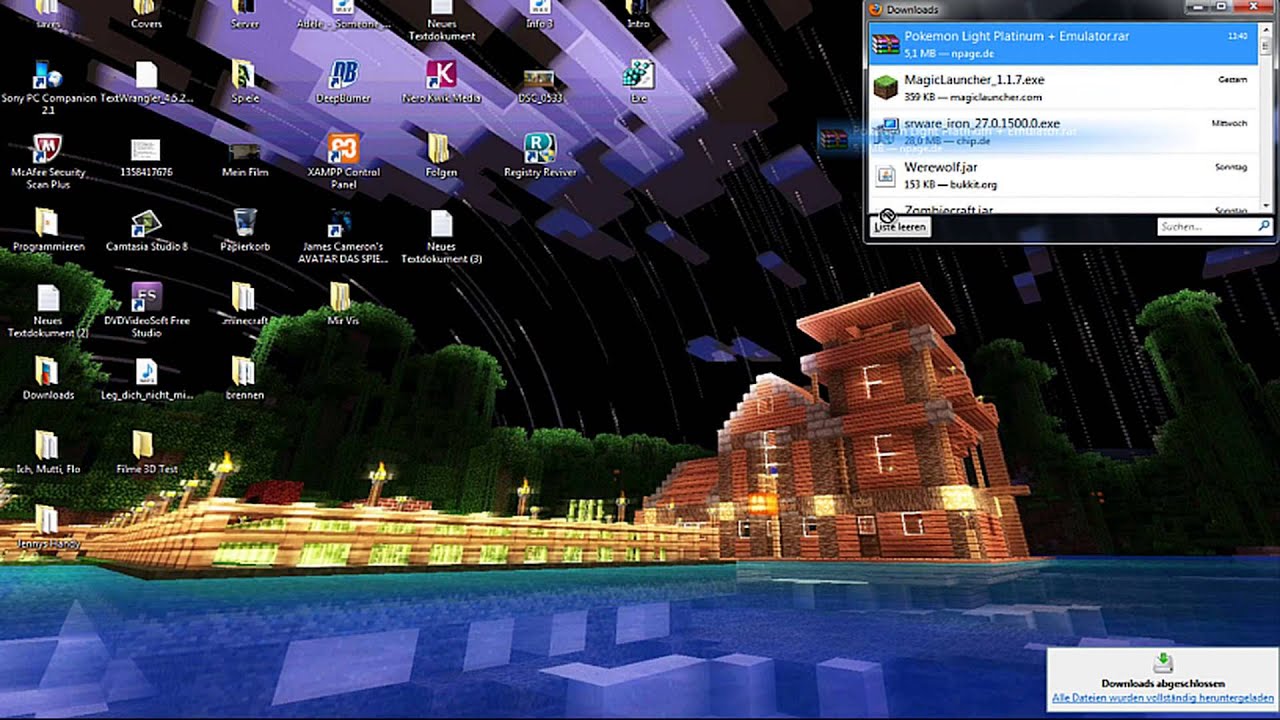
Task: Select the brennen folder on the desktop
Action: pyautogui.click(x=244, y=378)
